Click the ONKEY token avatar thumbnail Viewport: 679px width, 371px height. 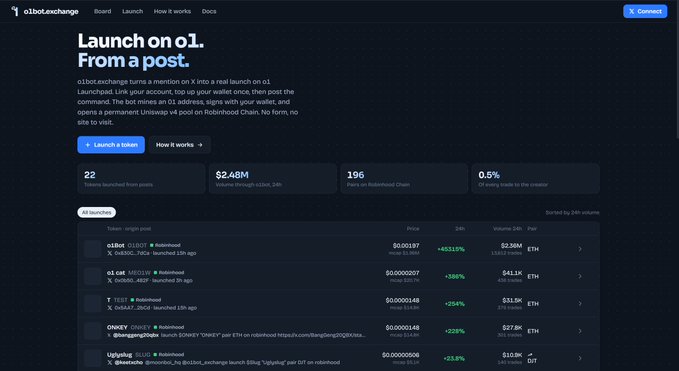92,331
